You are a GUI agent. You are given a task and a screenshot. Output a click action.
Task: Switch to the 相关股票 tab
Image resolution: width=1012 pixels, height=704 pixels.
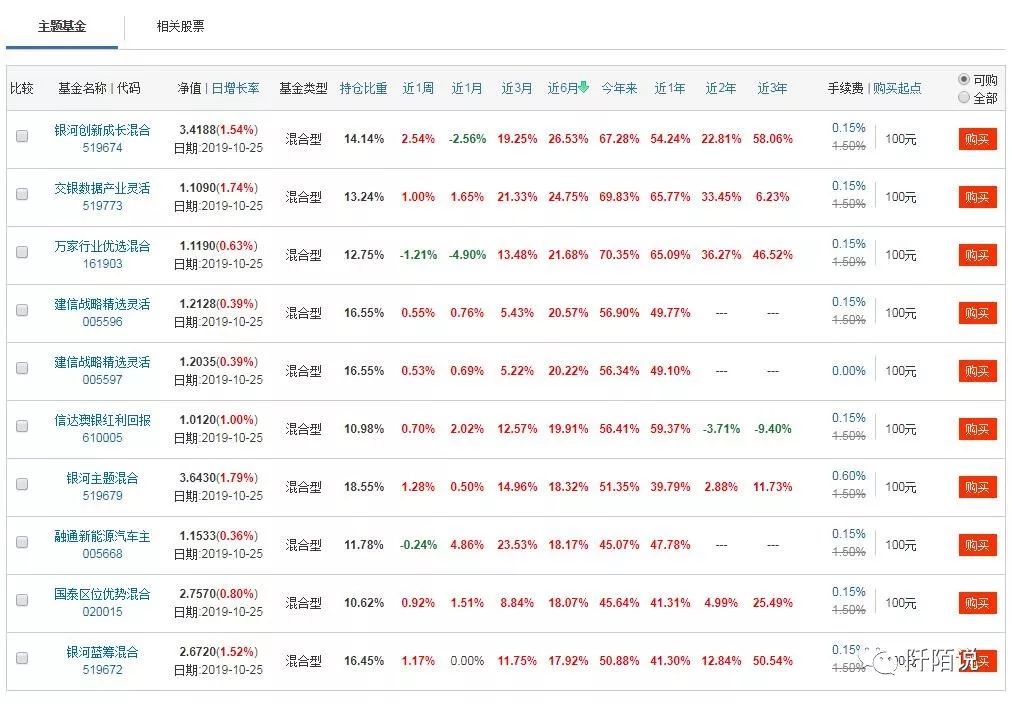coord(180,26)
